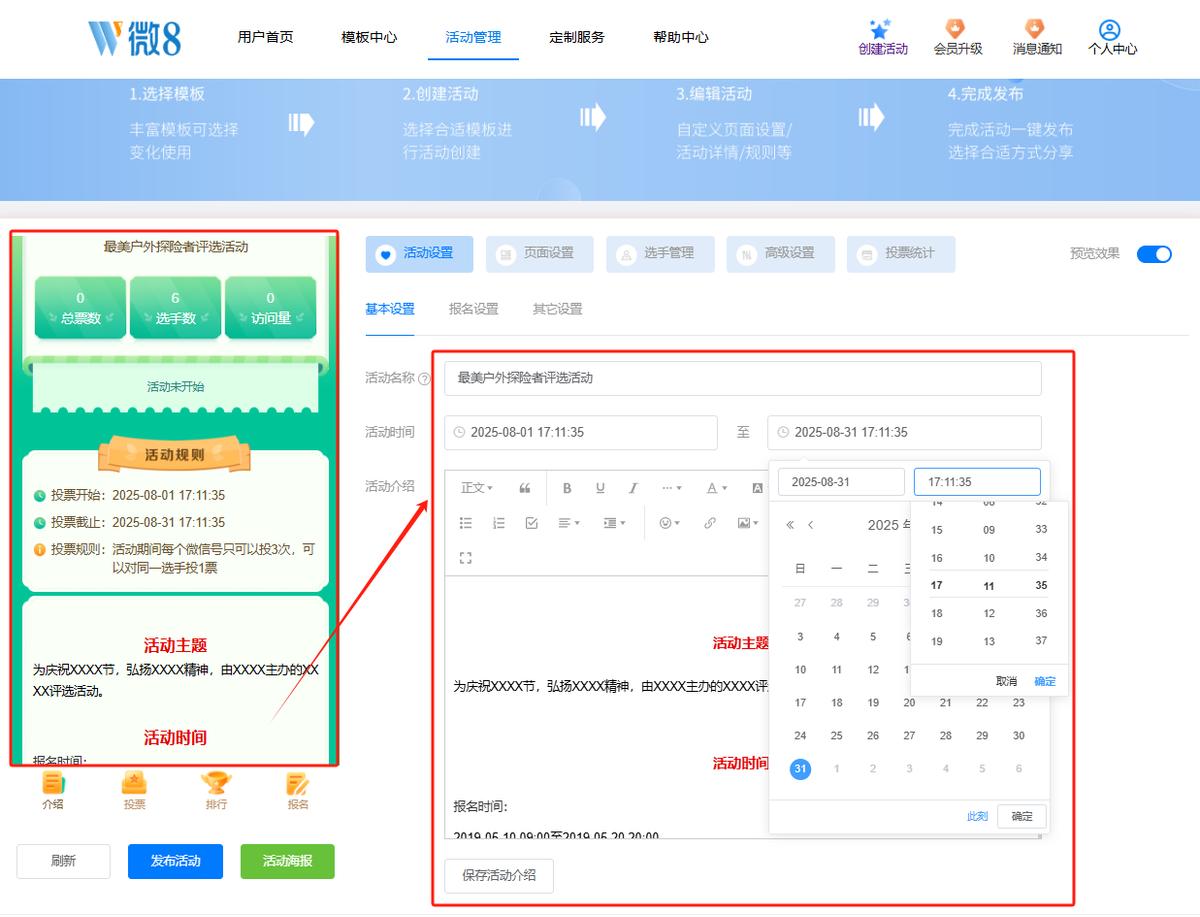Open the 选手管理 section

coord(660,254)
